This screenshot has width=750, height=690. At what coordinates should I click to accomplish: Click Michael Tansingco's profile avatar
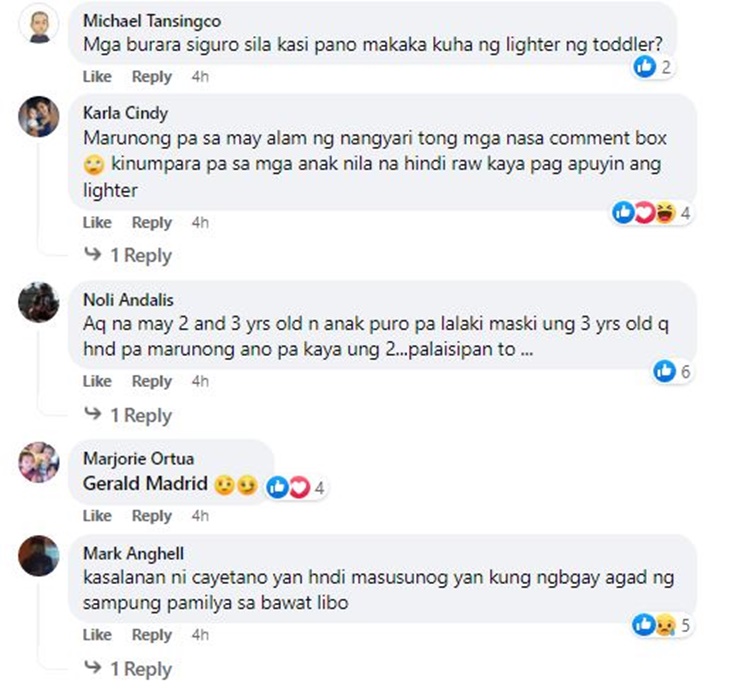coord(38,27)
